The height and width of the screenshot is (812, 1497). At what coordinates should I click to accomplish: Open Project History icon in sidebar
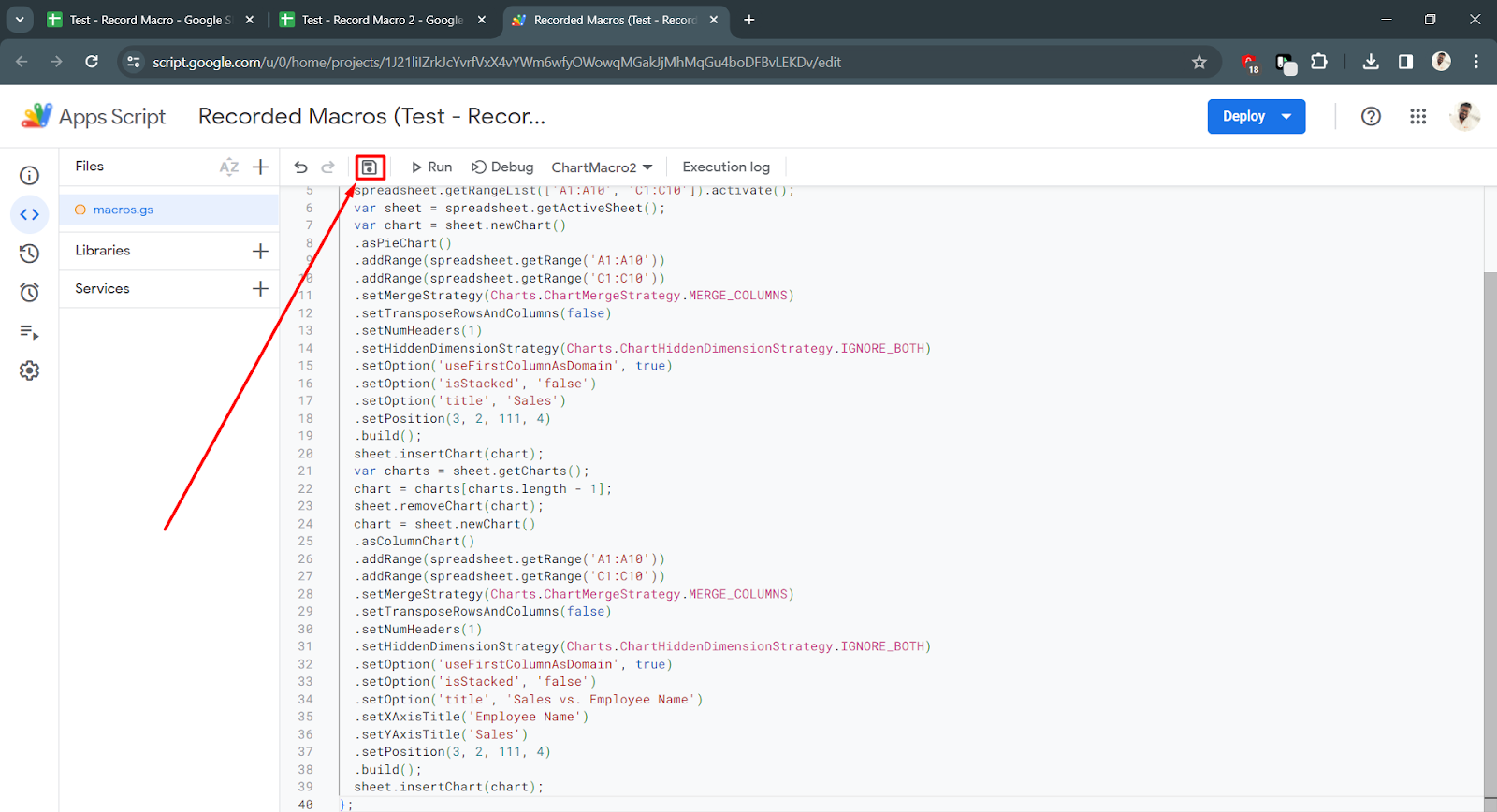30,254
